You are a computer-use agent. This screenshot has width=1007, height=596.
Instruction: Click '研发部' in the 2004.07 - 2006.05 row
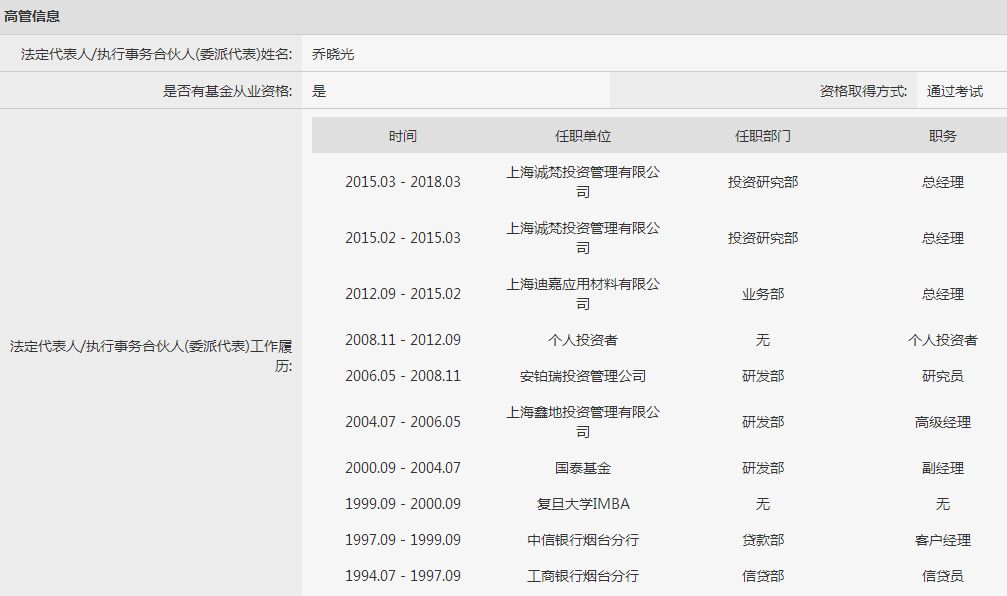[762, 422]
